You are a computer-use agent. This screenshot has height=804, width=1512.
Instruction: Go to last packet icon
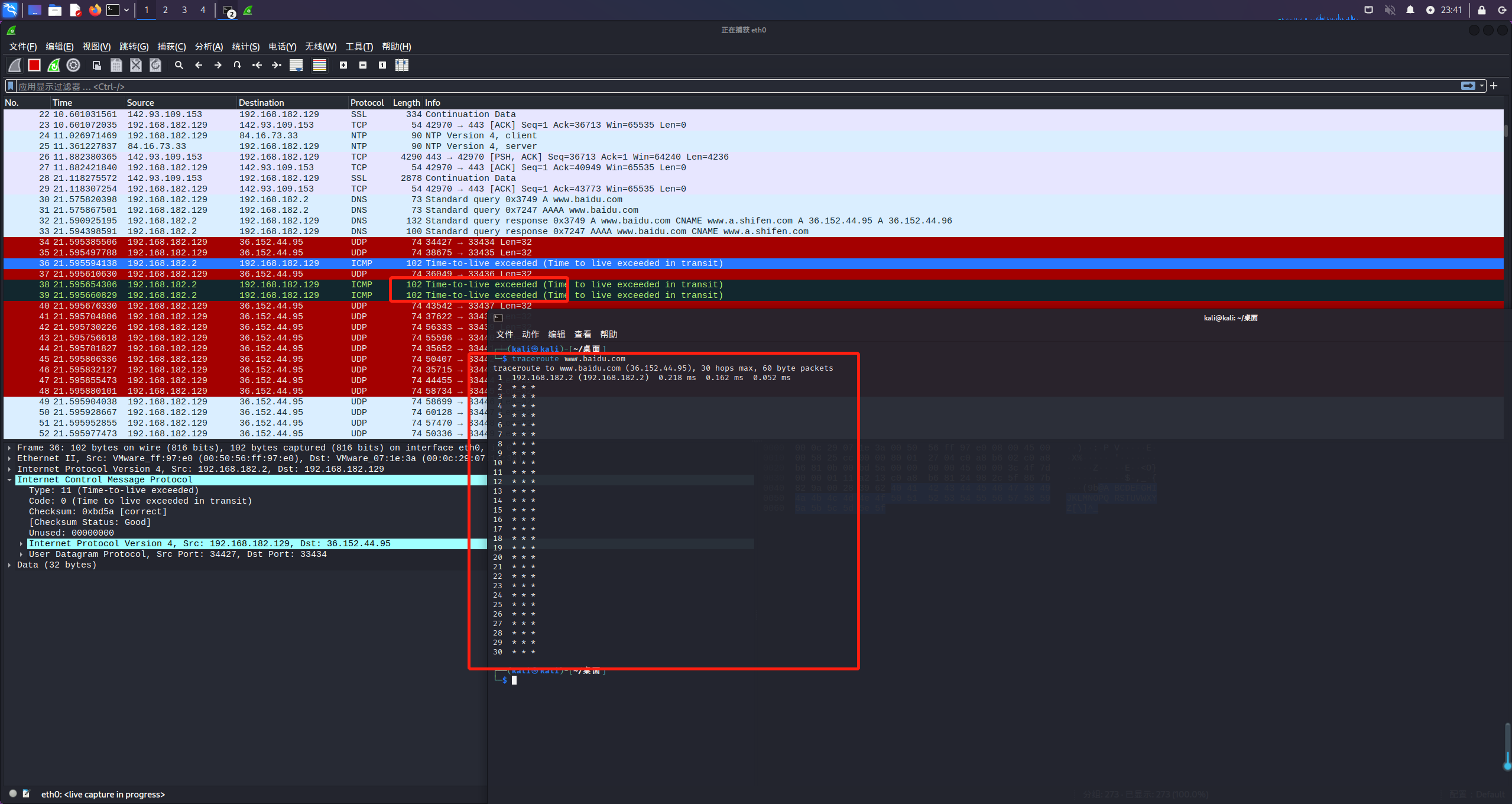click(x=277, y=65)
